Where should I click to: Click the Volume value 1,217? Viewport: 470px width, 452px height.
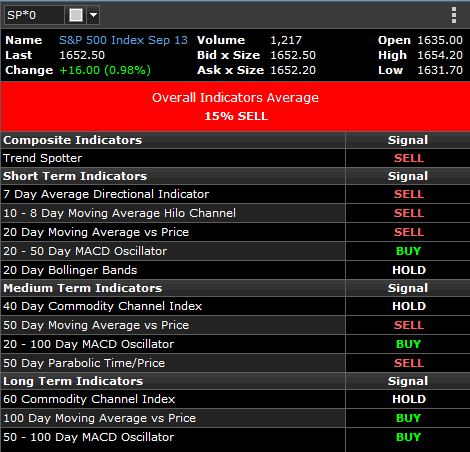(x=286, y=40)
